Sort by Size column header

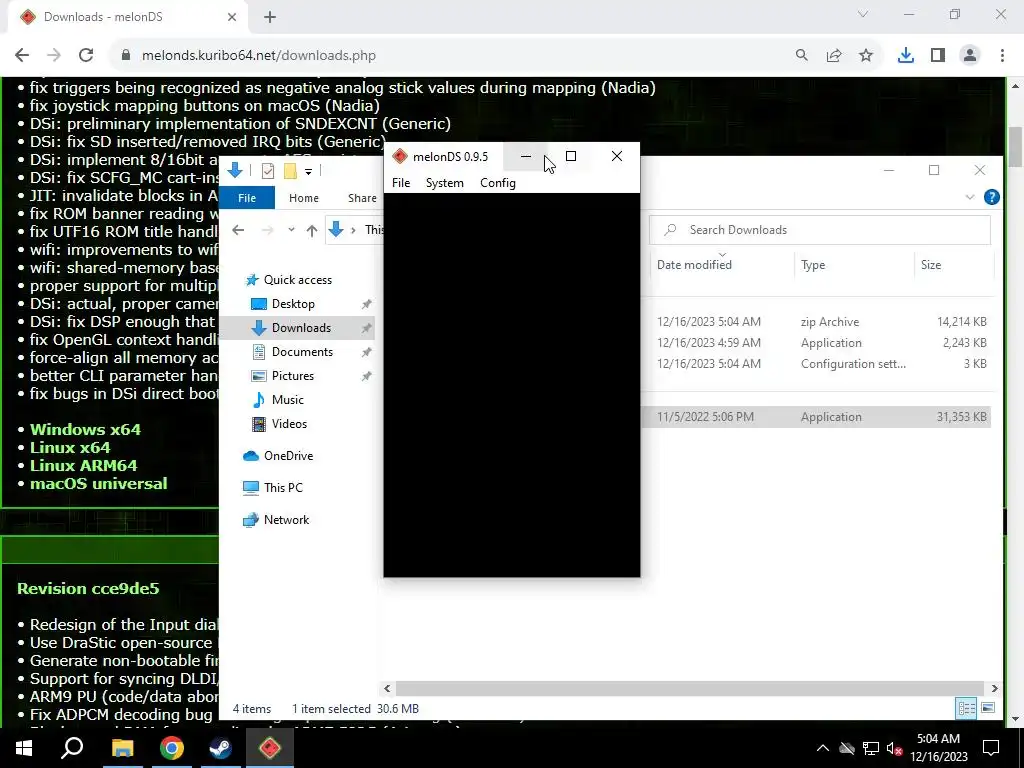[x=931, y=264]
